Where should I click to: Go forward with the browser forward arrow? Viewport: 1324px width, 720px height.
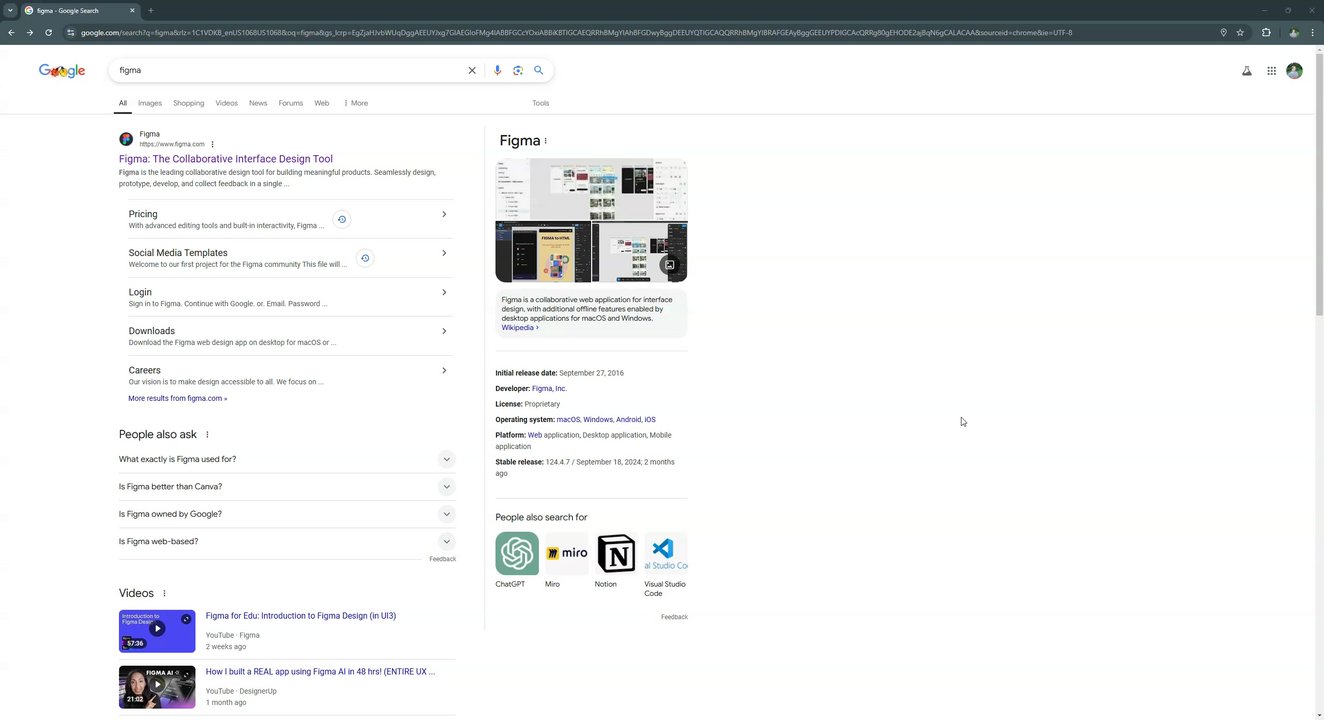(x=29, y=32)
